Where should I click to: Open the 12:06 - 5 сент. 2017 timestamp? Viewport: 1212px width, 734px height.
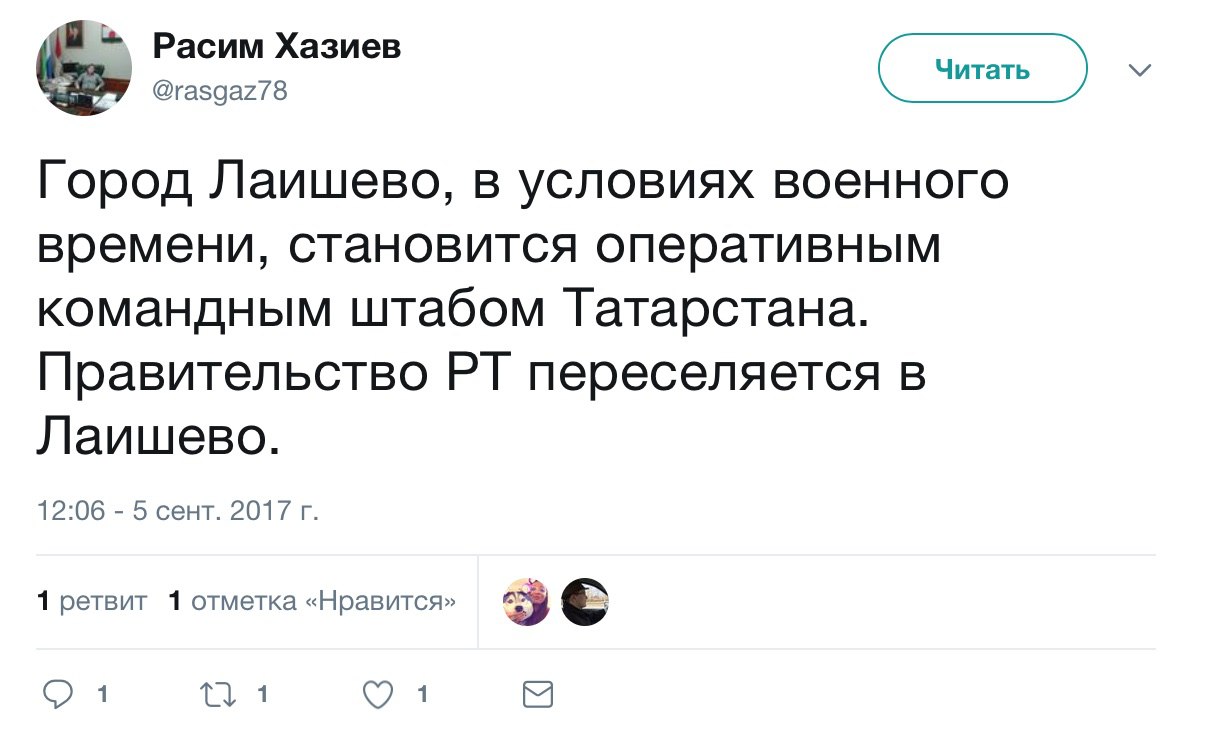click(178, 512)
